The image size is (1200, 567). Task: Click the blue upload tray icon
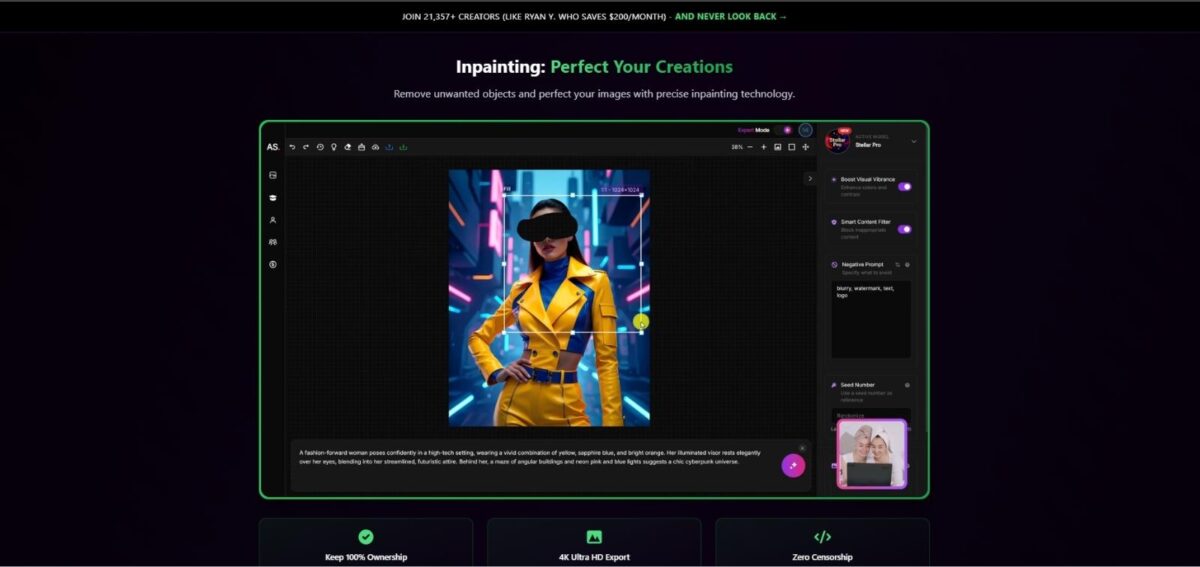[389, 147]
